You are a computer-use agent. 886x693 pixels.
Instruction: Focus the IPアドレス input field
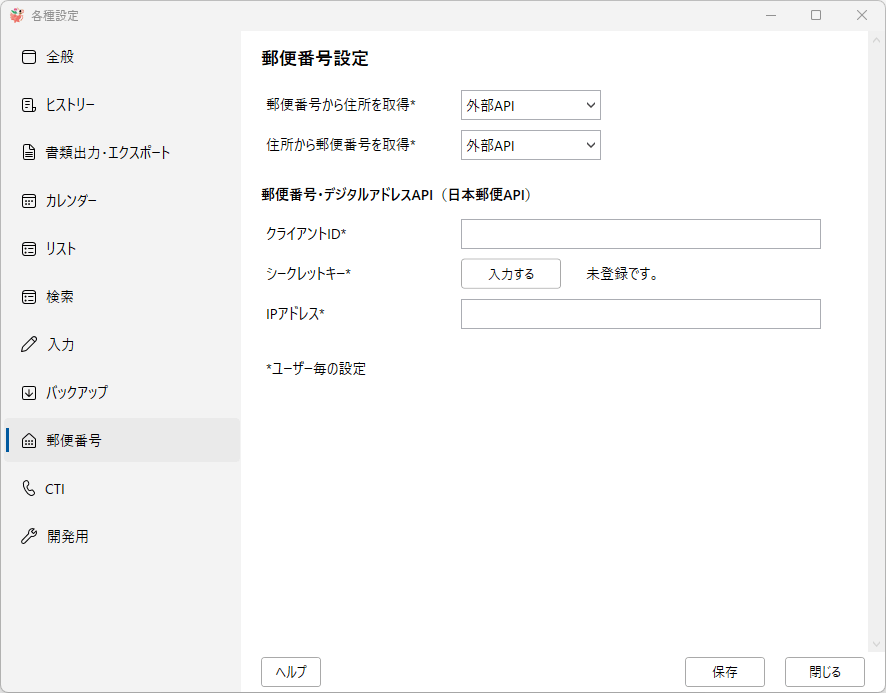pyautogui.click(x=641, y=314)
